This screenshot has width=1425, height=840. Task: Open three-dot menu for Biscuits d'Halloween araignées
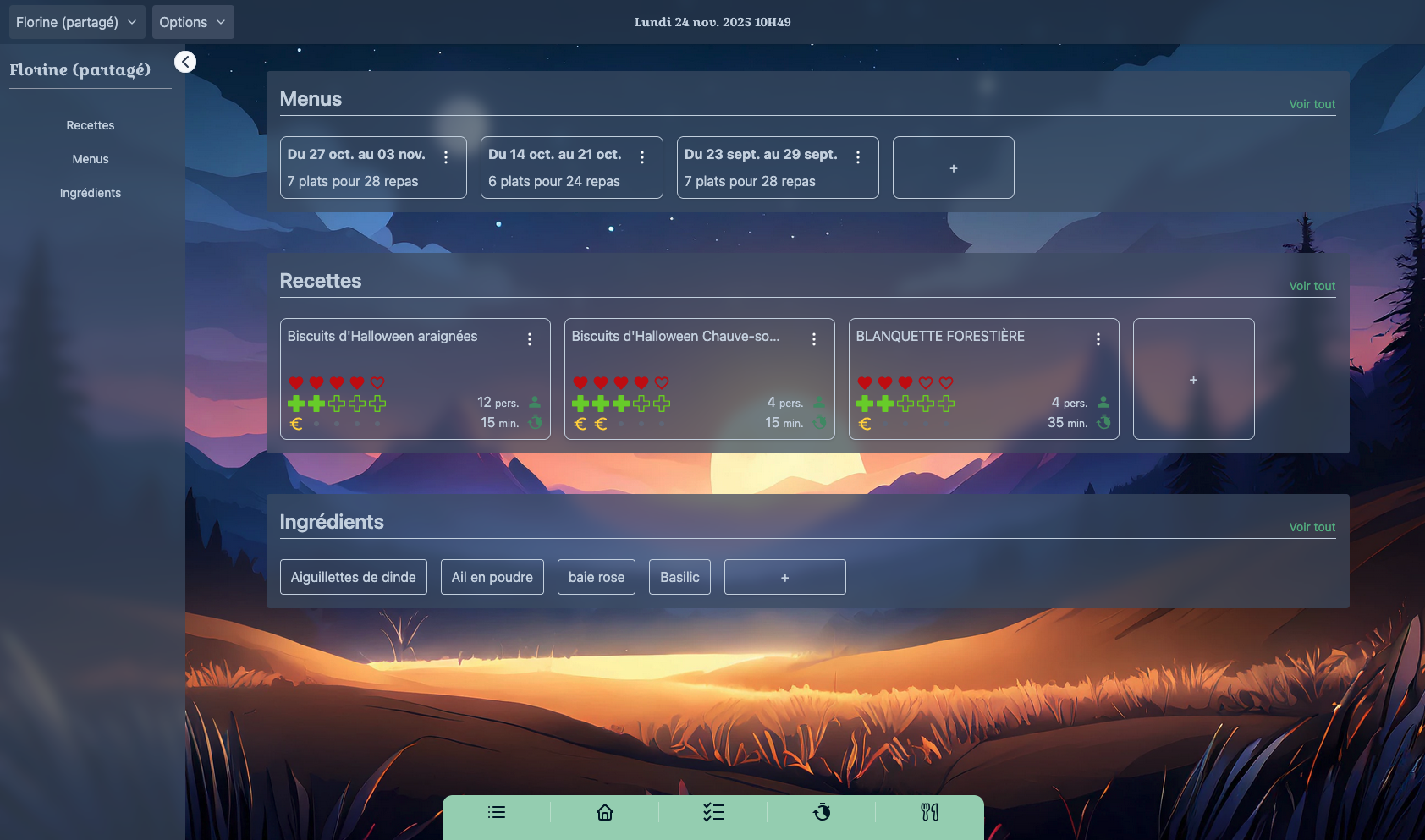(x=530, y=339)
